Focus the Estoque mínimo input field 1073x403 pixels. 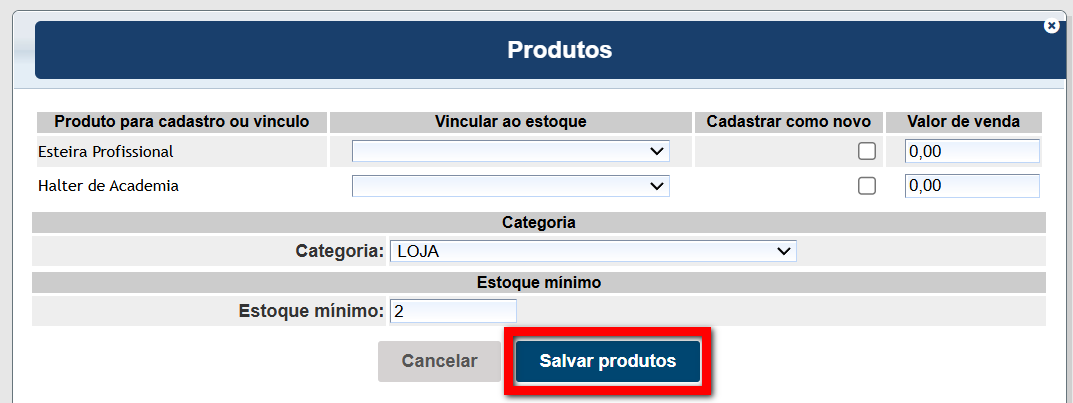click(453, 312)
